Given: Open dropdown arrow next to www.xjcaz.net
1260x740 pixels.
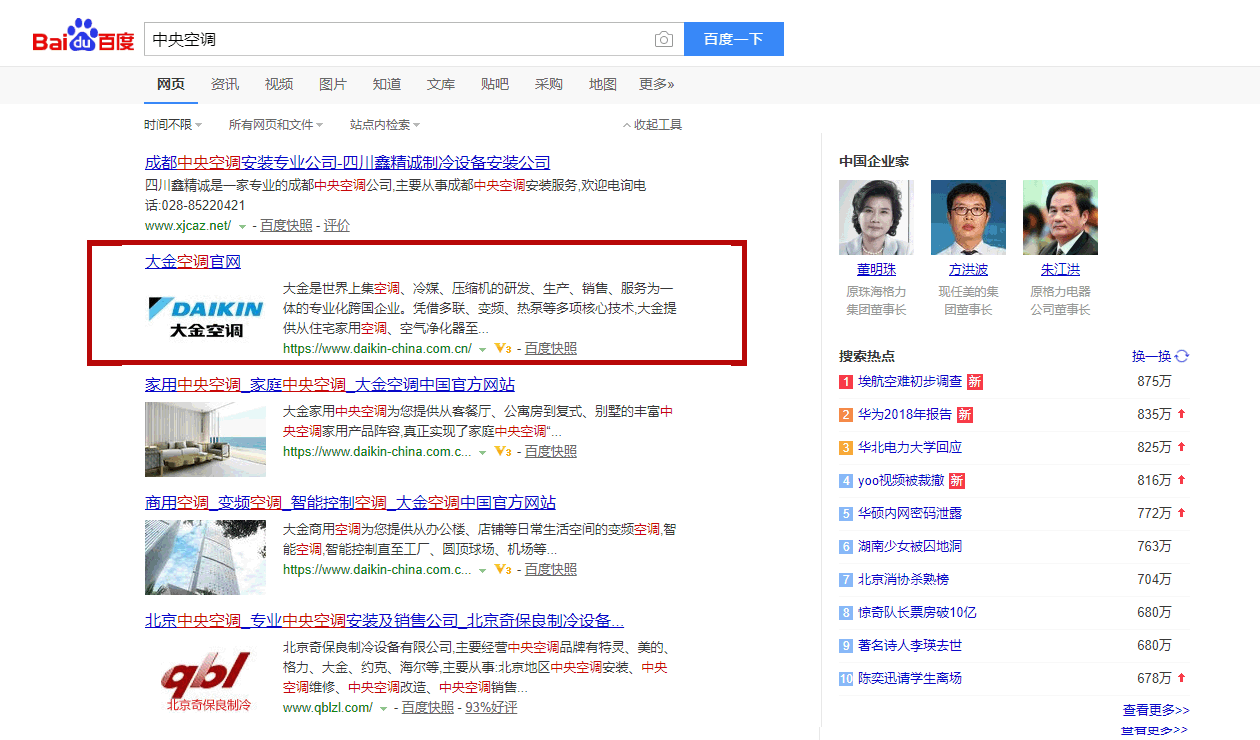Looking at the screenshot, I should click(x=242, y=227).
